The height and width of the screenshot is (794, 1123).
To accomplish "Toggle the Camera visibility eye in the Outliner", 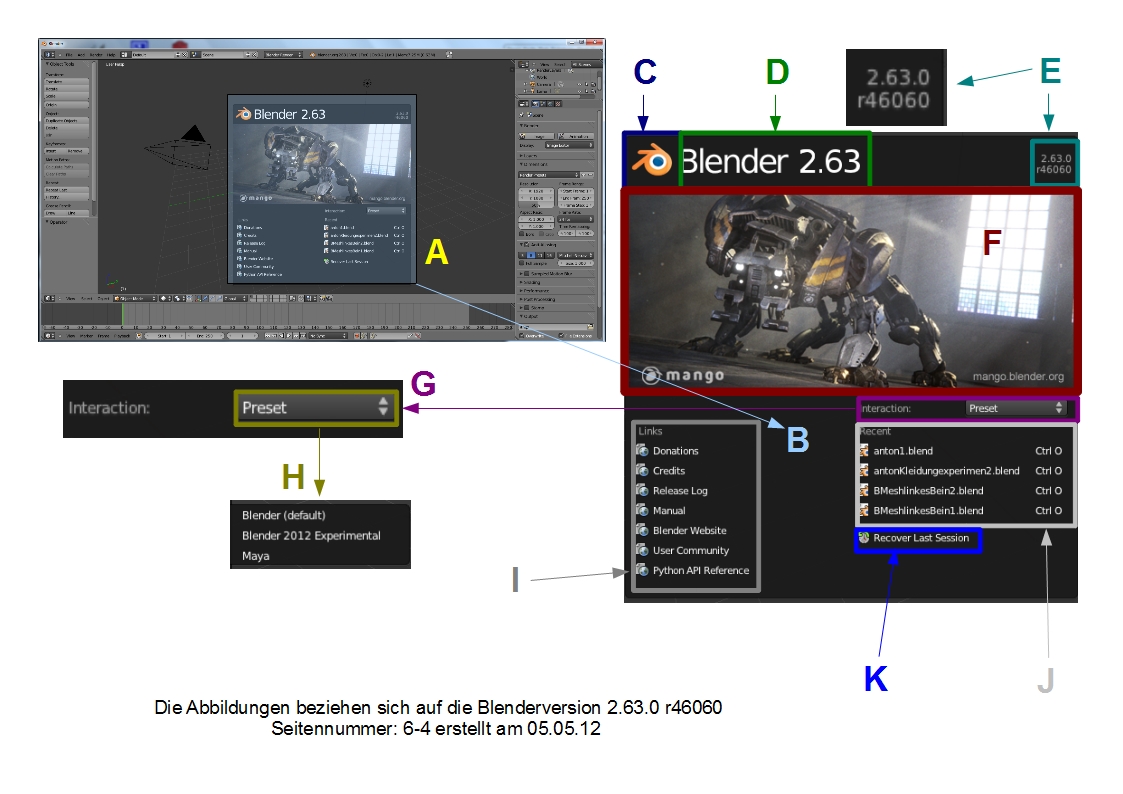I will tap(580, 84).
